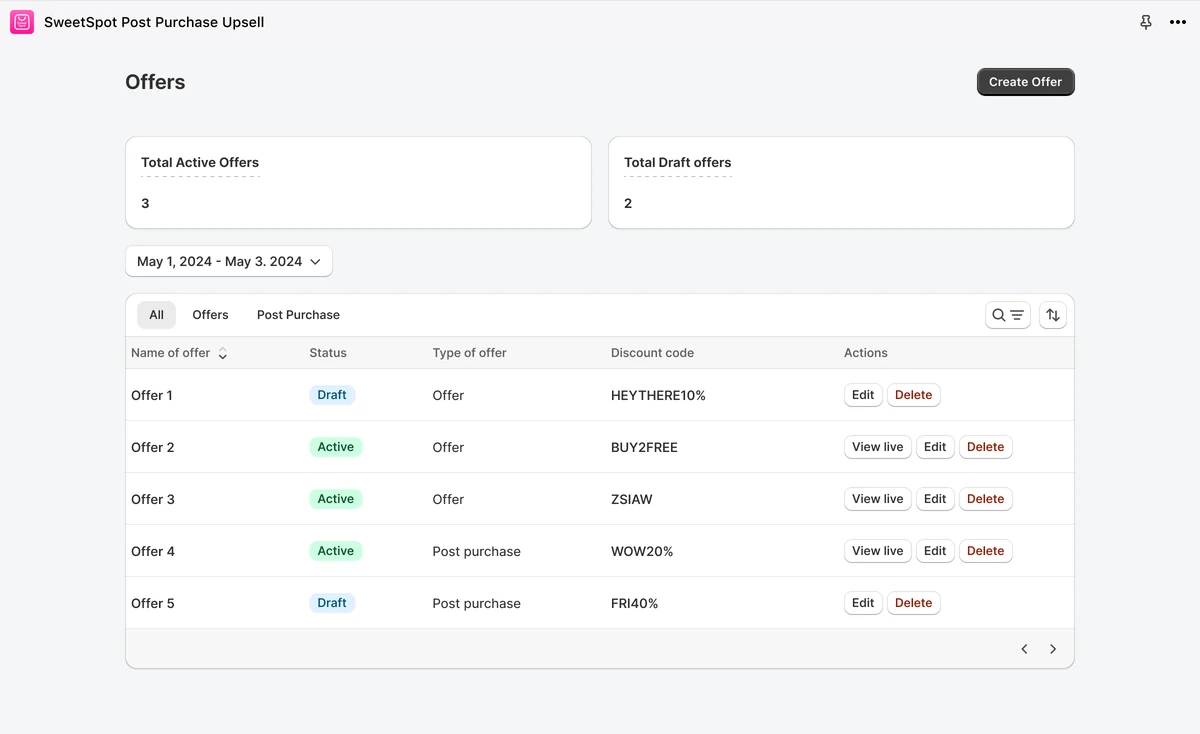Screen dimensions: 1200x734
Task: Delete Offer 3
Action: [x=985, y=499]
